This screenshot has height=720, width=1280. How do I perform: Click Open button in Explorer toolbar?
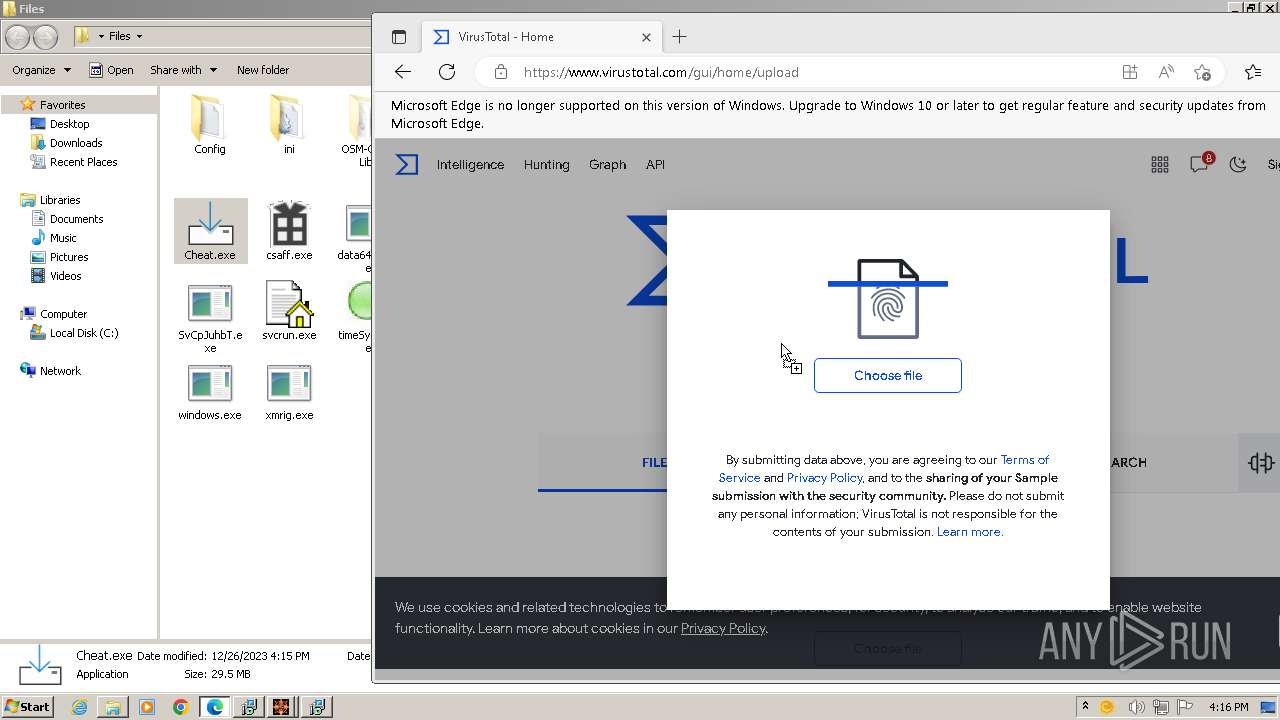coord(111,70)
